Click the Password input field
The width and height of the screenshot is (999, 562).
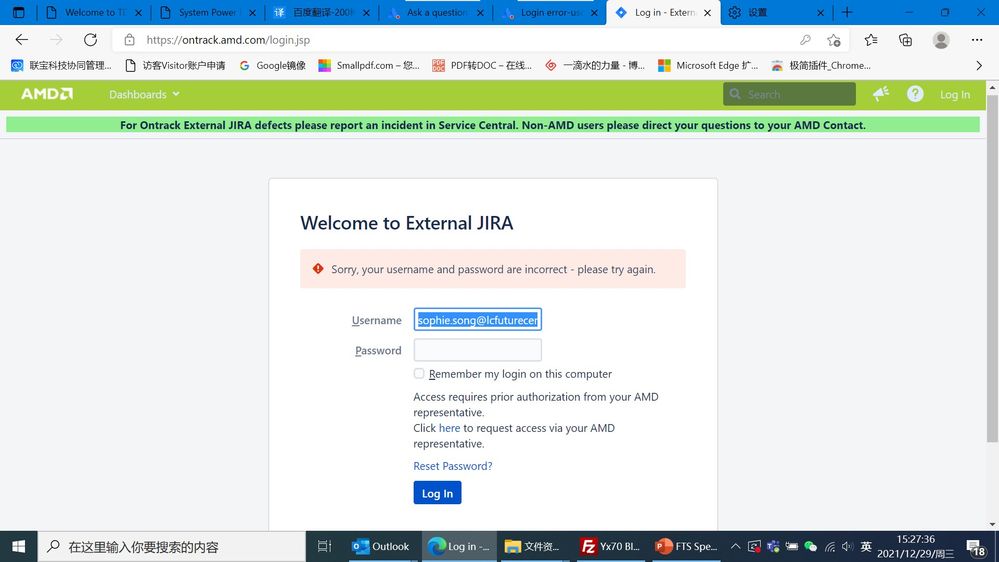click(477, 350)
